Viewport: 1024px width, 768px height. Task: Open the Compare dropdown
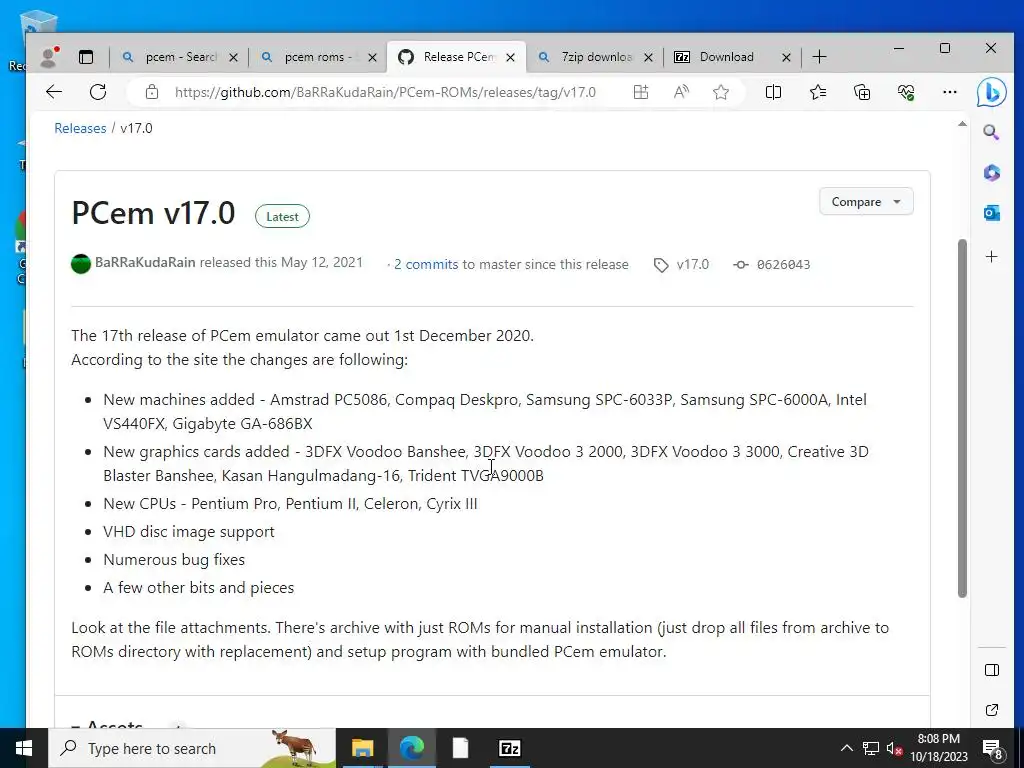pyautogui.click(x=866, y=202)
